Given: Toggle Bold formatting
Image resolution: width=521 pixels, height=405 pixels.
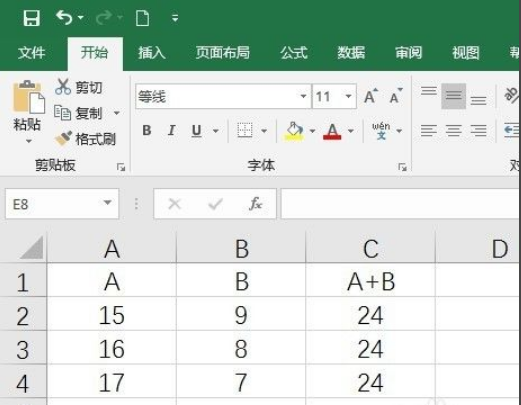Looking at the screenshot, I should pyautogui.click(x=147, y=130).
